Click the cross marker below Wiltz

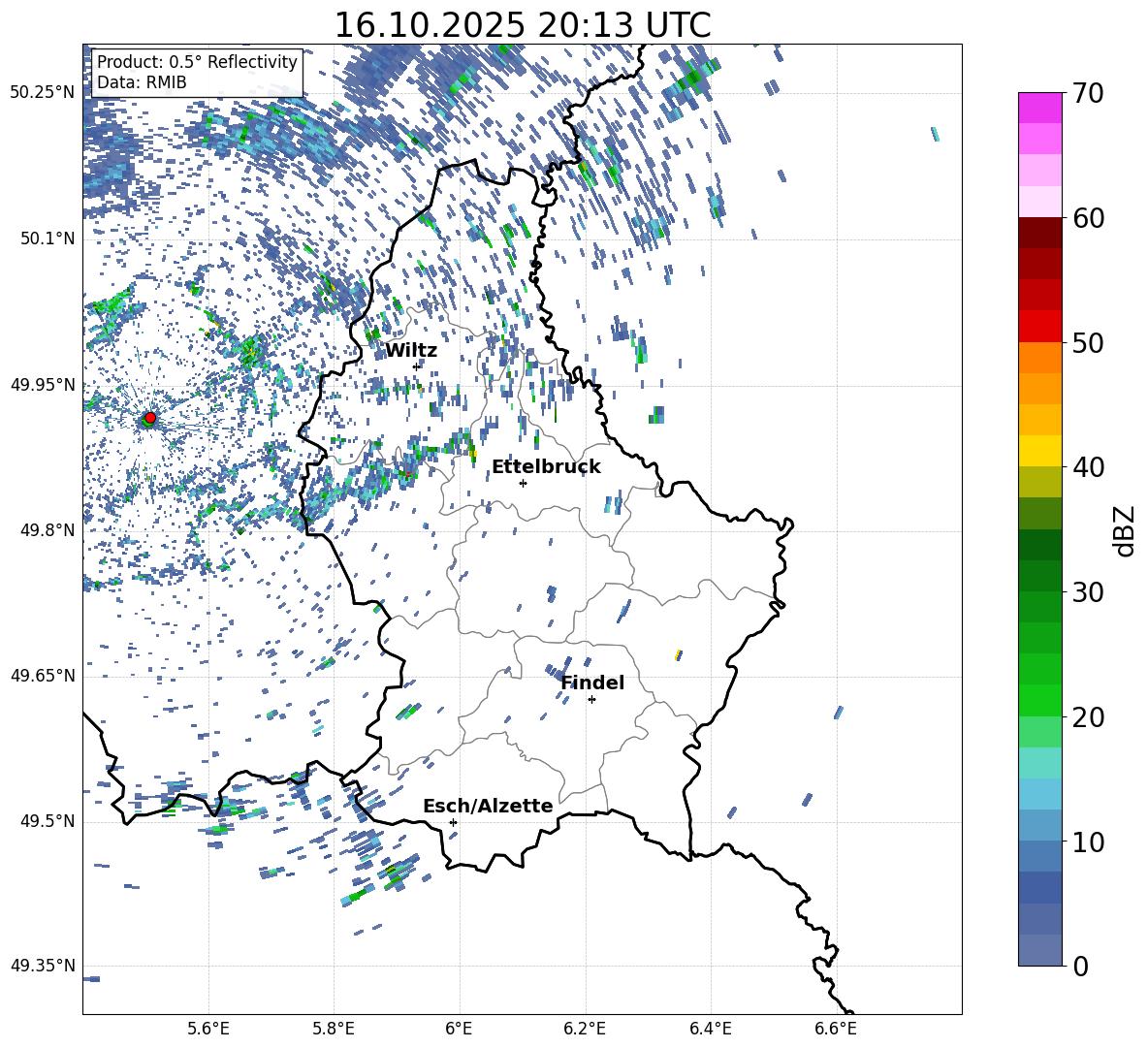pos(417,366)
